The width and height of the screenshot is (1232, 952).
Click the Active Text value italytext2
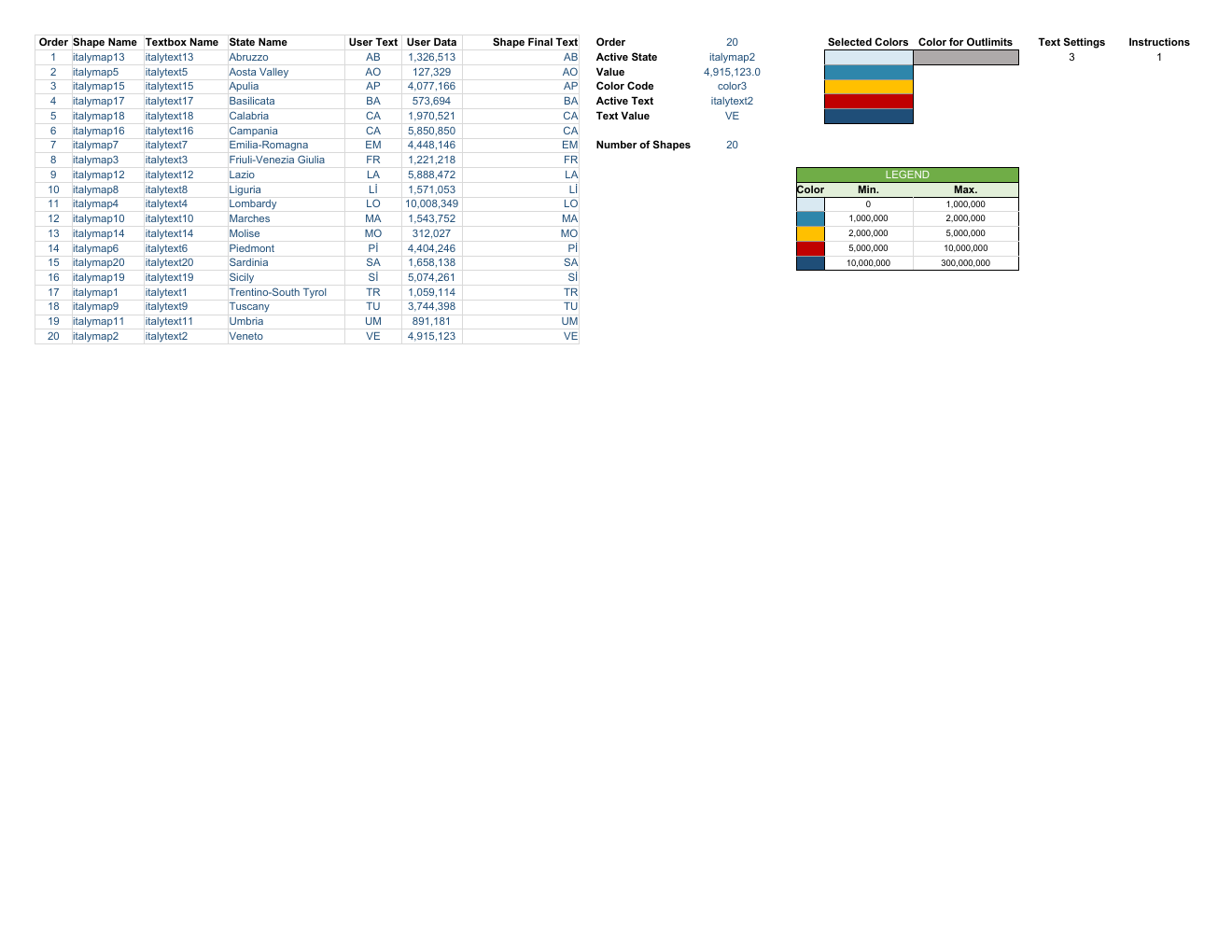point(732,101)
